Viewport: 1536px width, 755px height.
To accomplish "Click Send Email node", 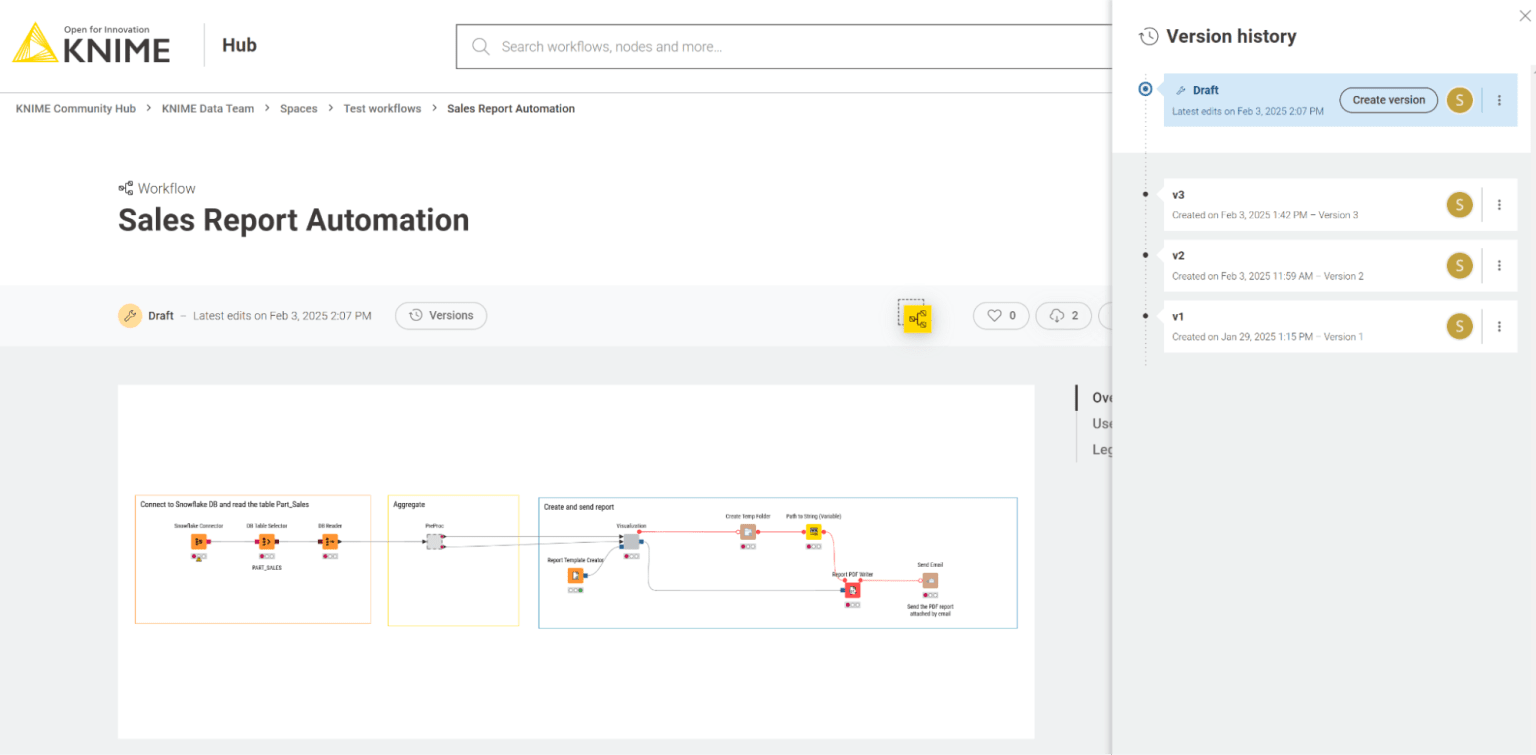I will pos(930,580).
